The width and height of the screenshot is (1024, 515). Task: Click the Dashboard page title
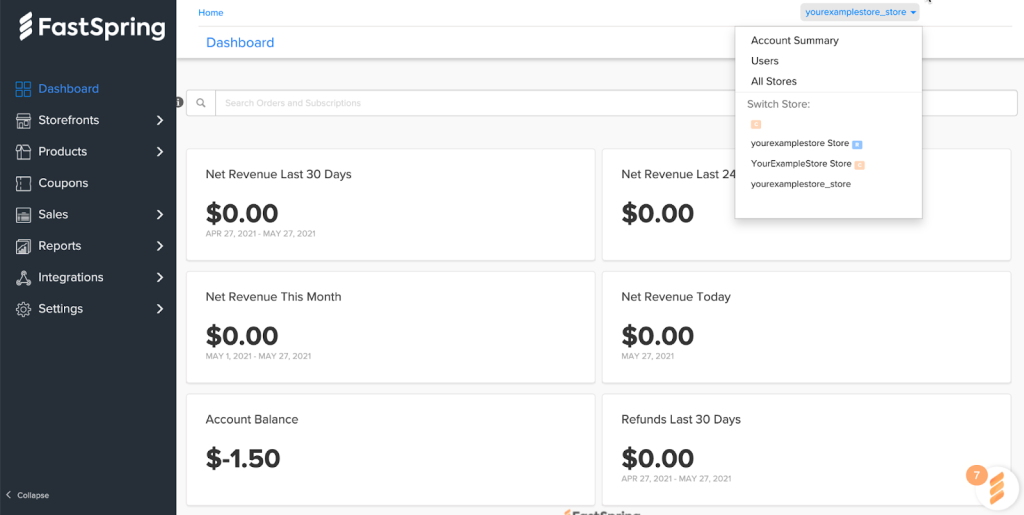pyautogui.click(x=240, y=42)
